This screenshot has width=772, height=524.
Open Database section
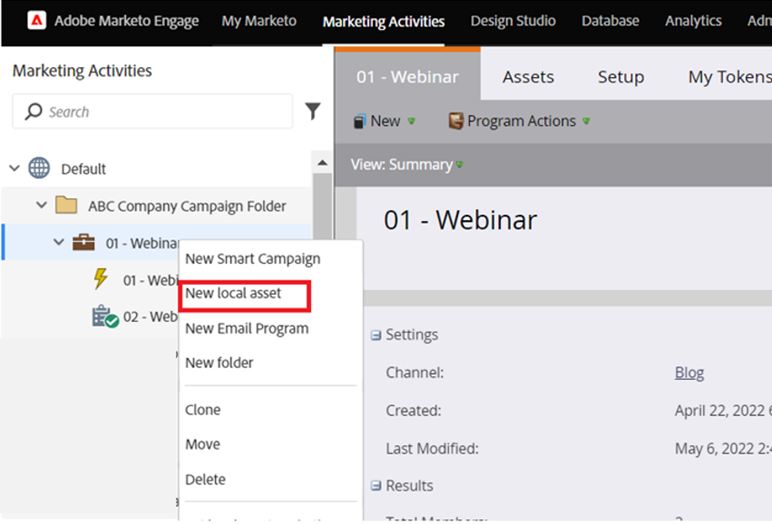611,21
